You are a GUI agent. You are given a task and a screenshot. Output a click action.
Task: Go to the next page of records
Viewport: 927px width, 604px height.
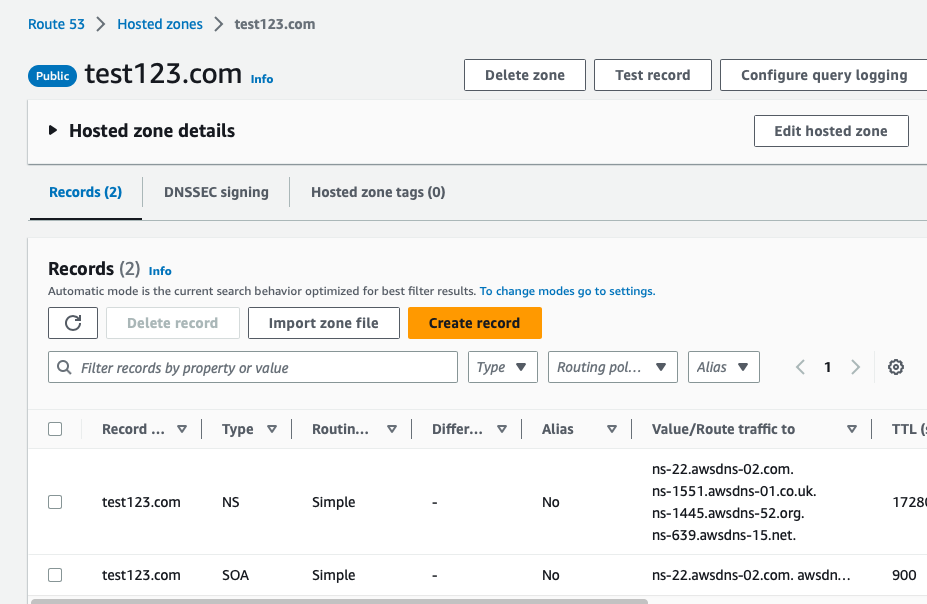point(855,367)
